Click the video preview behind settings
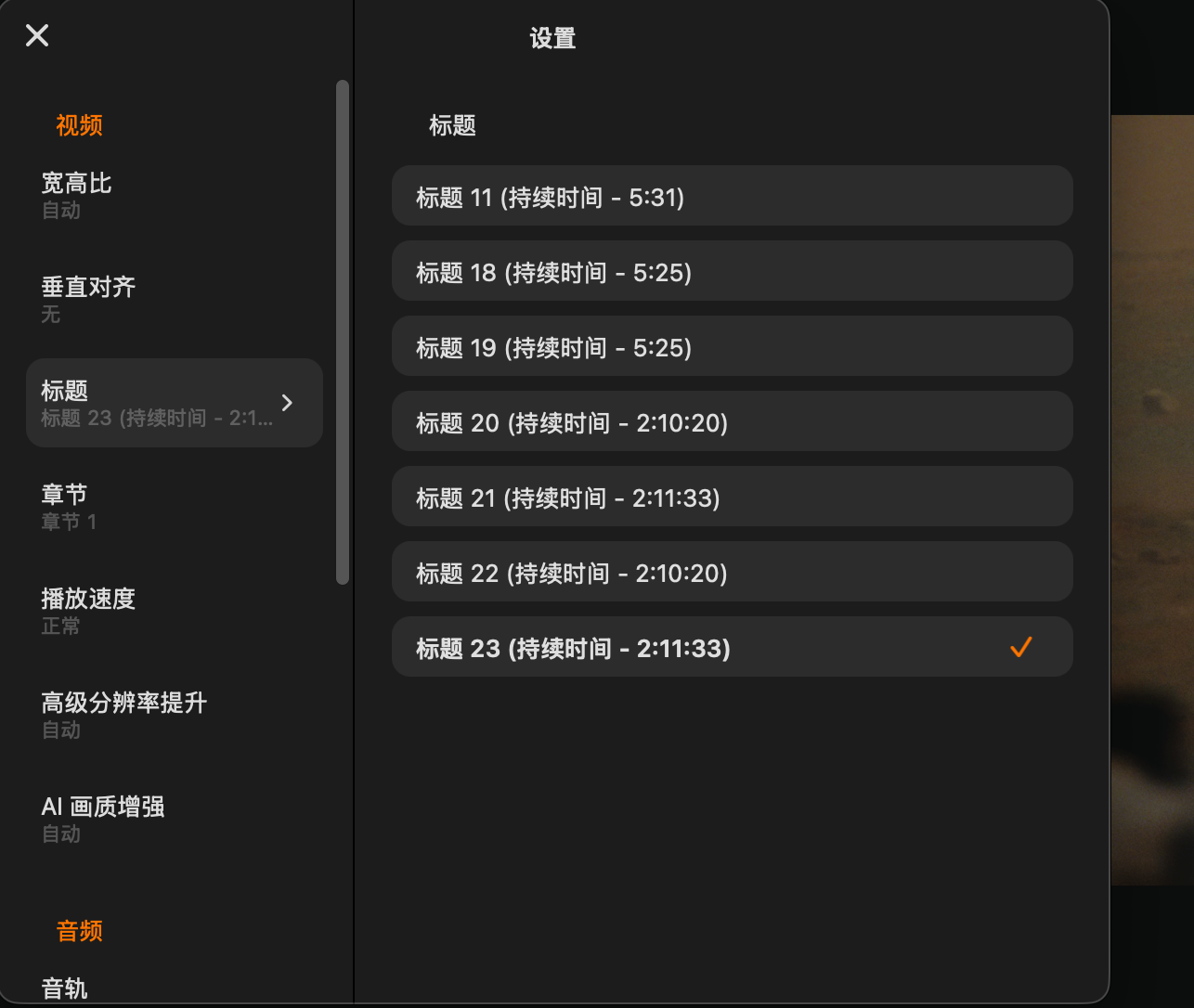Image resolution: width=1194 pixels, height=1008 pixels. click(1151, 501)
